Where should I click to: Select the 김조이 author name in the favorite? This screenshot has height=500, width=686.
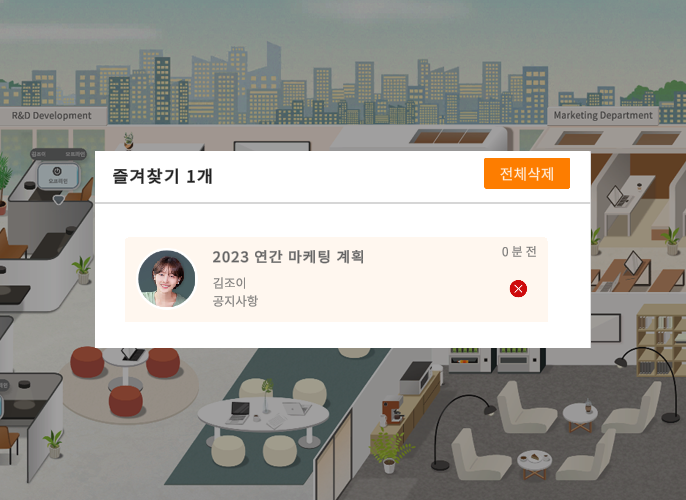[x=229, y=283]
